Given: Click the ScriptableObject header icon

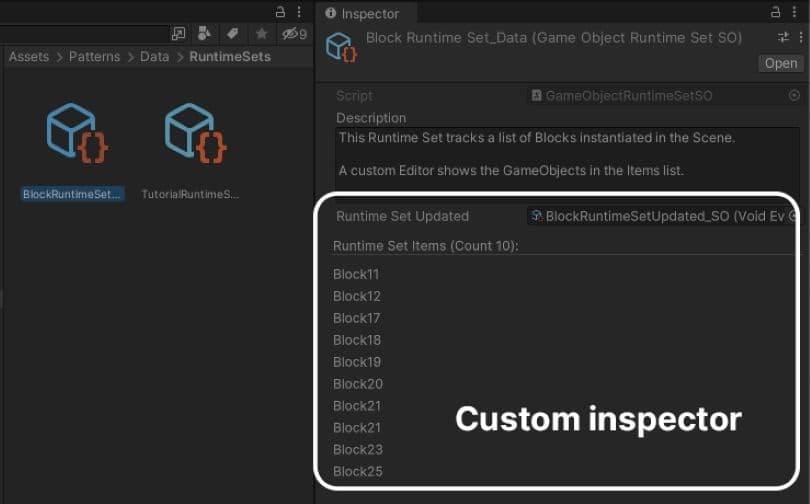Looking at the screenshot, I should pyautogui.click(x=341, y=47).
